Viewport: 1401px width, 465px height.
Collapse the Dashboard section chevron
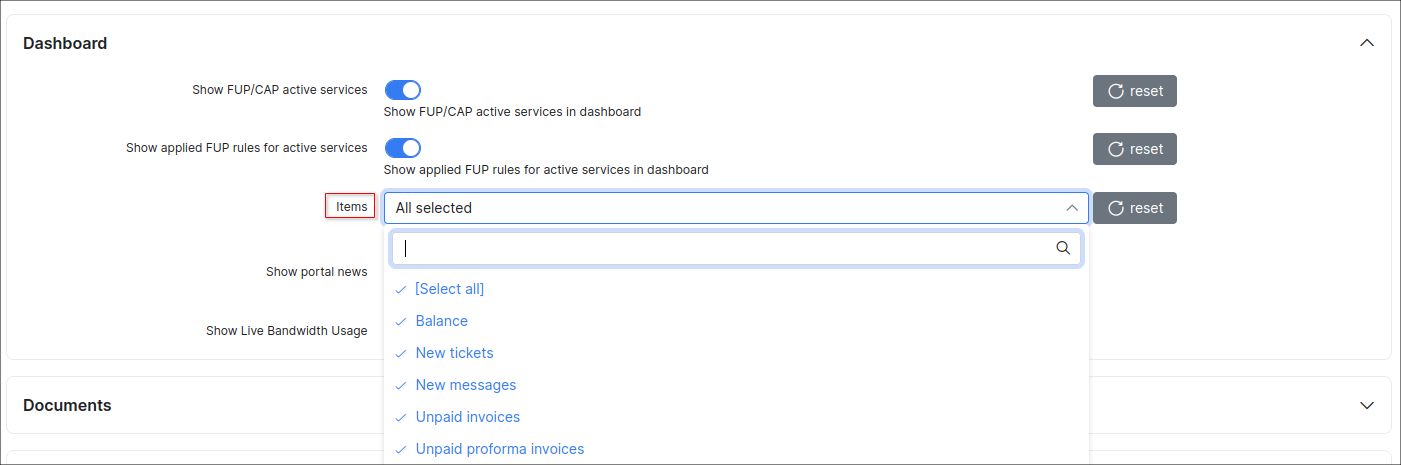tap(1367, 43)
